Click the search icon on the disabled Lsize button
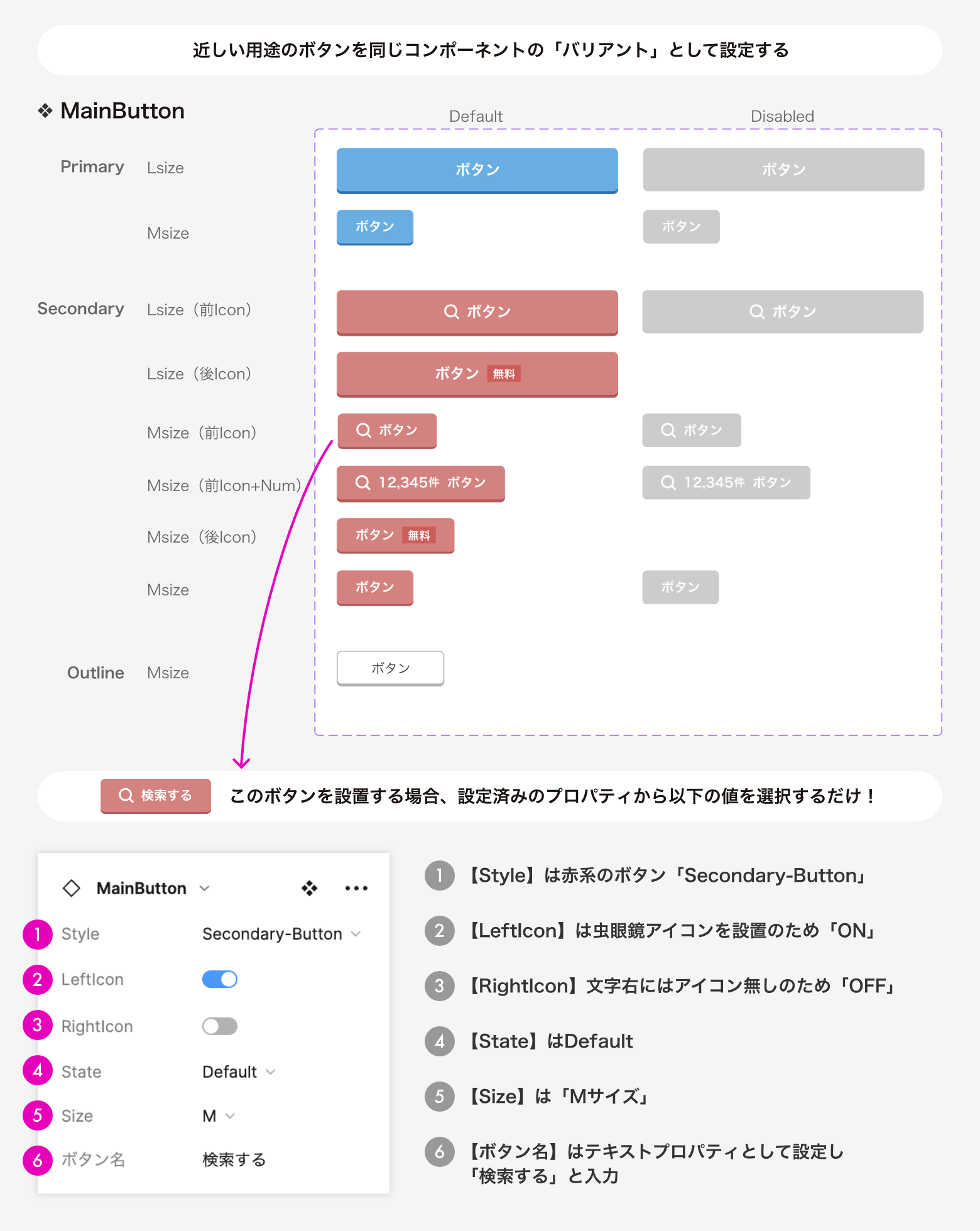This screenshot has height=1231, width=980. pos(758,311)
